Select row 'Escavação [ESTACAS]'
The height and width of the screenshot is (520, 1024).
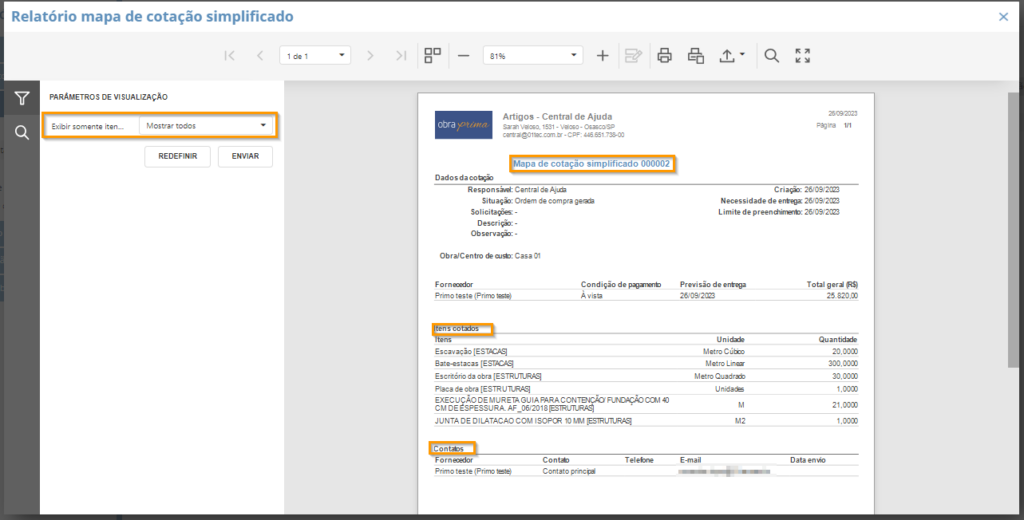pyautogui.click(x=646, y=351)
